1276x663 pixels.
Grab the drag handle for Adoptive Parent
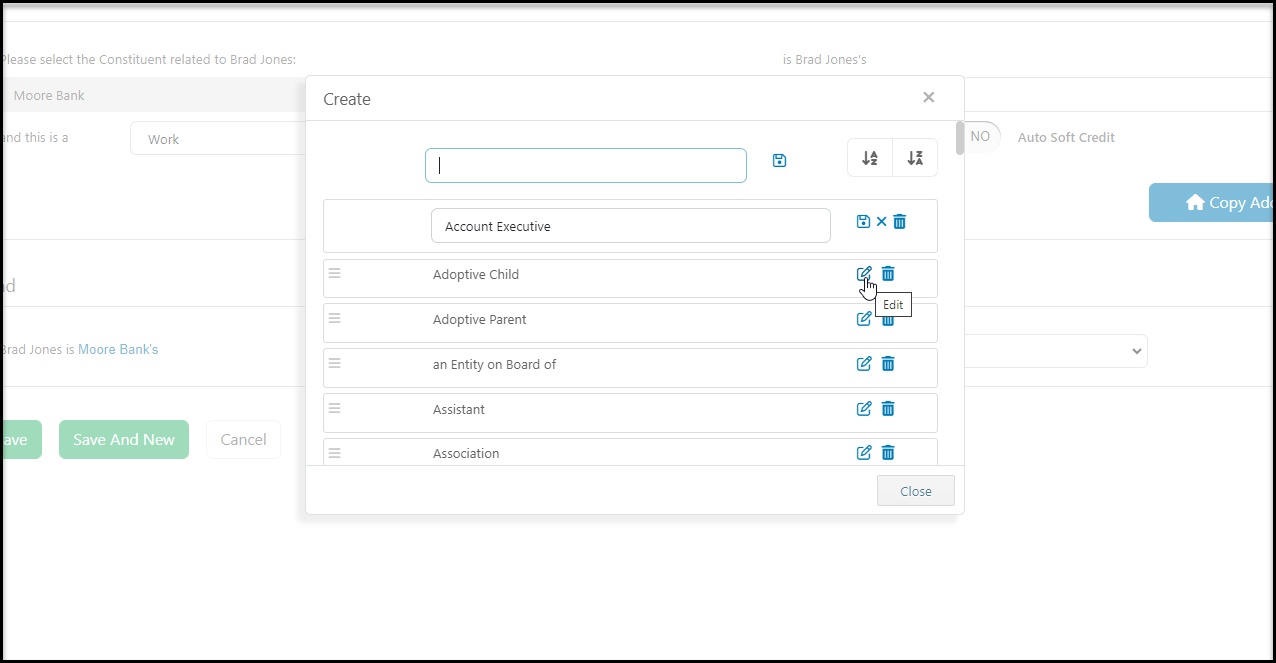[x=335, y=318]
